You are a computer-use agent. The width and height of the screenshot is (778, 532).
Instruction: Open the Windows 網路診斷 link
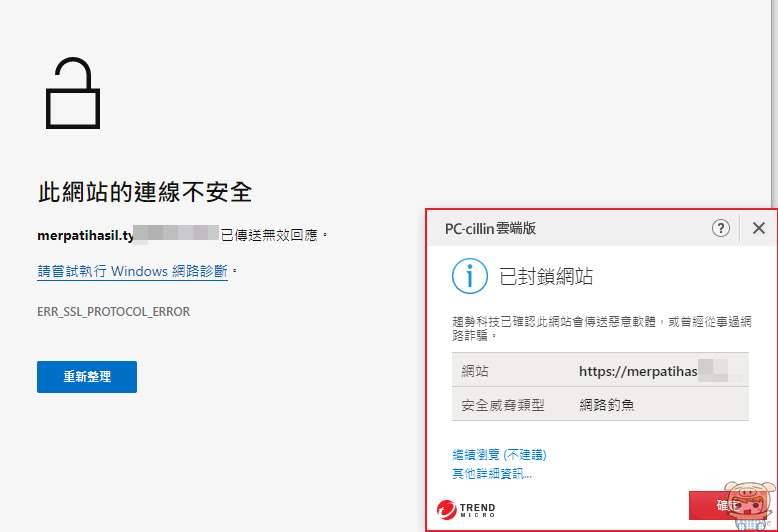click(132, 271)
